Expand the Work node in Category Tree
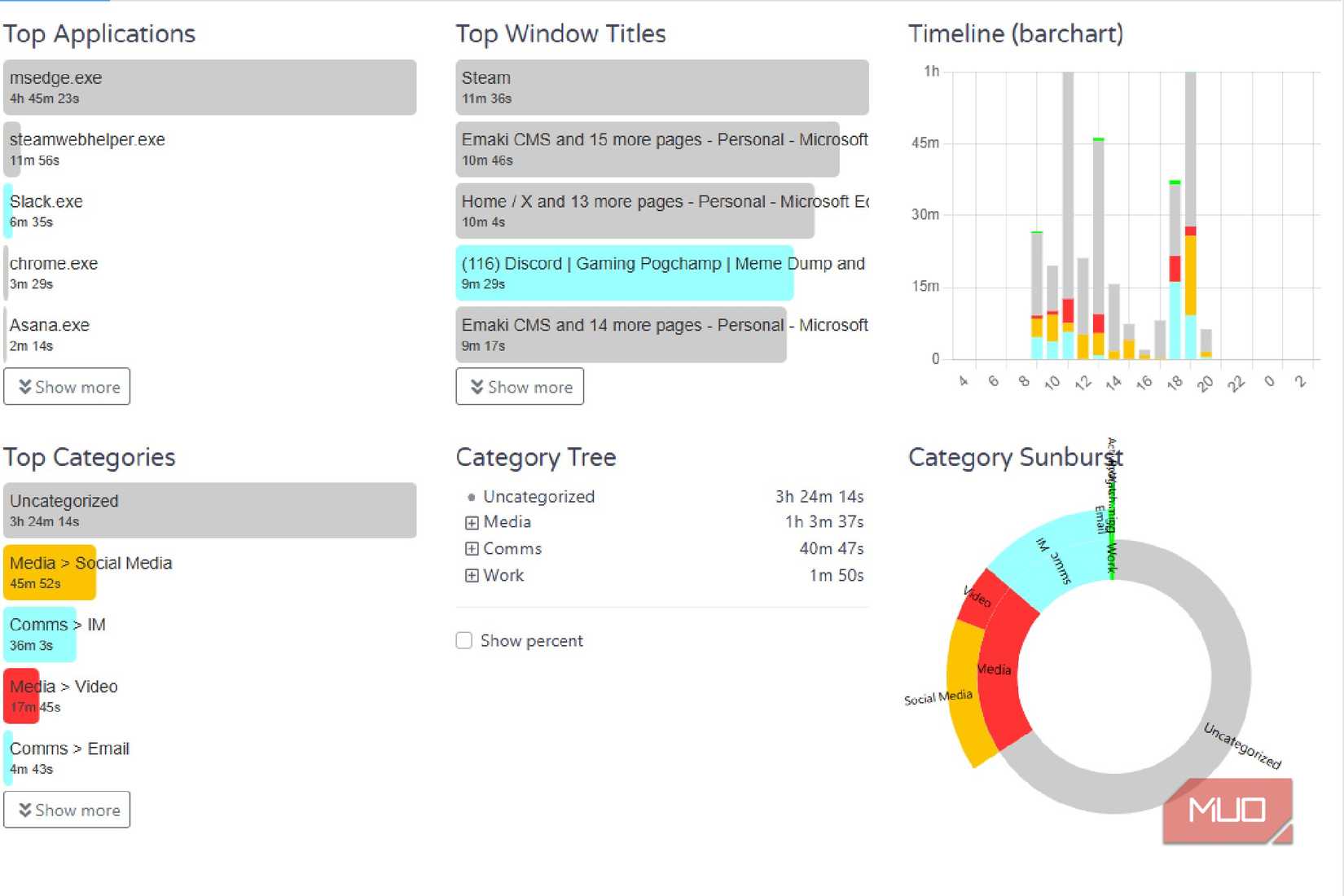 click(472, 575)
